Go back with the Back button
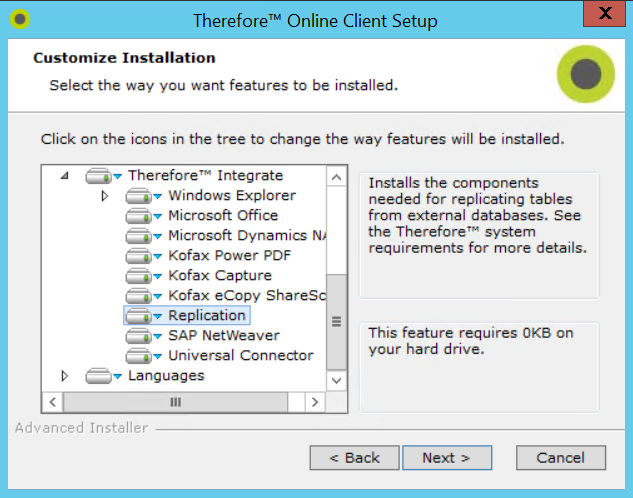The height and width of the screenshot is (498, 633). coord(354,458)
